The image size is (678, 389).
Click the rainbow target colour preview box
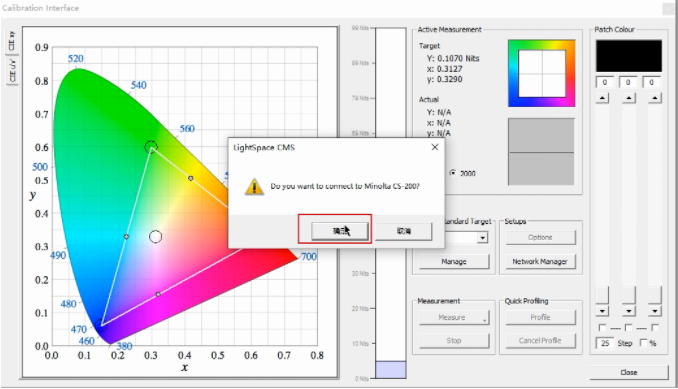[x=542, y=73]
